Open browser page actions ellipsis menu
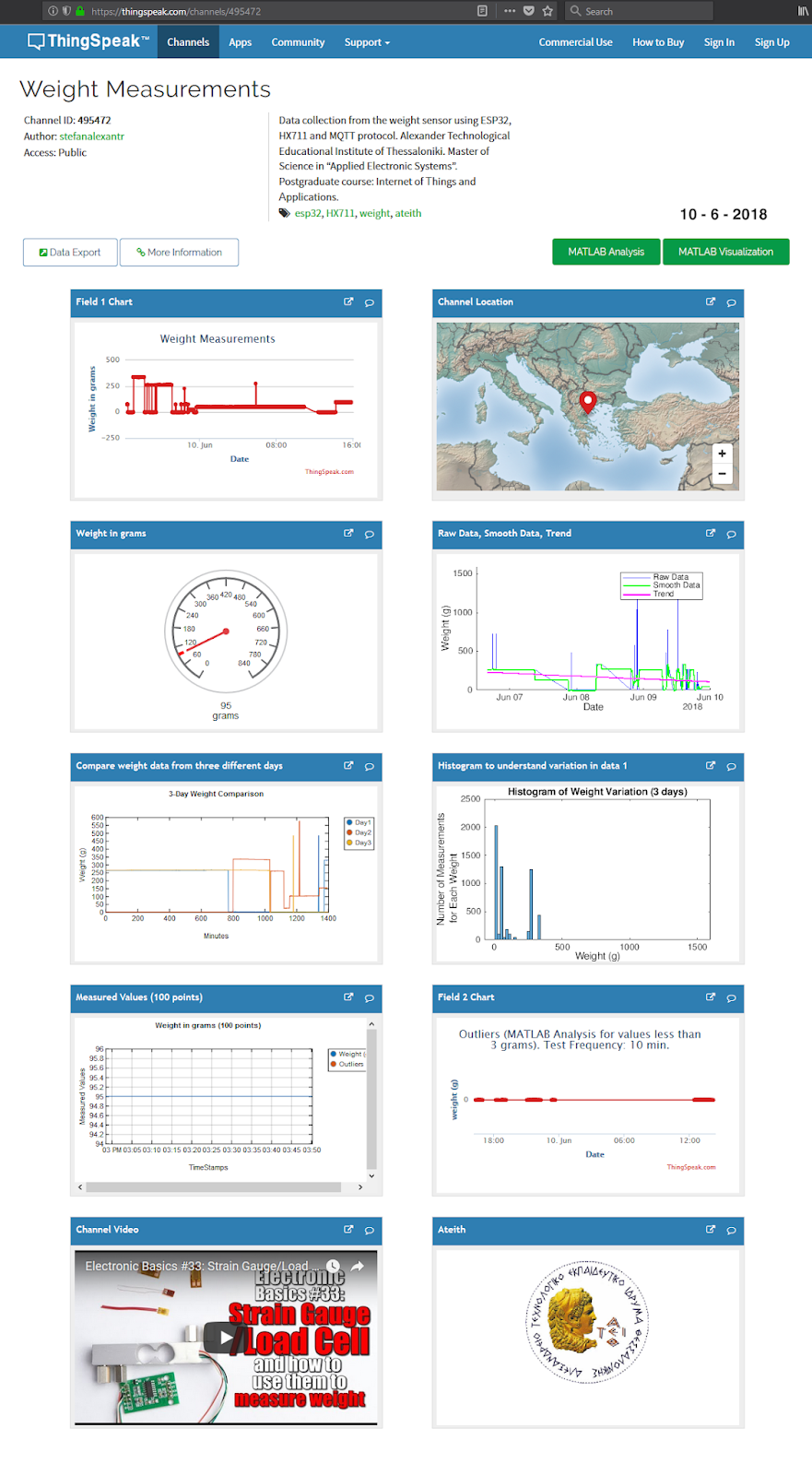812x1475 pixels. [510, 11]
